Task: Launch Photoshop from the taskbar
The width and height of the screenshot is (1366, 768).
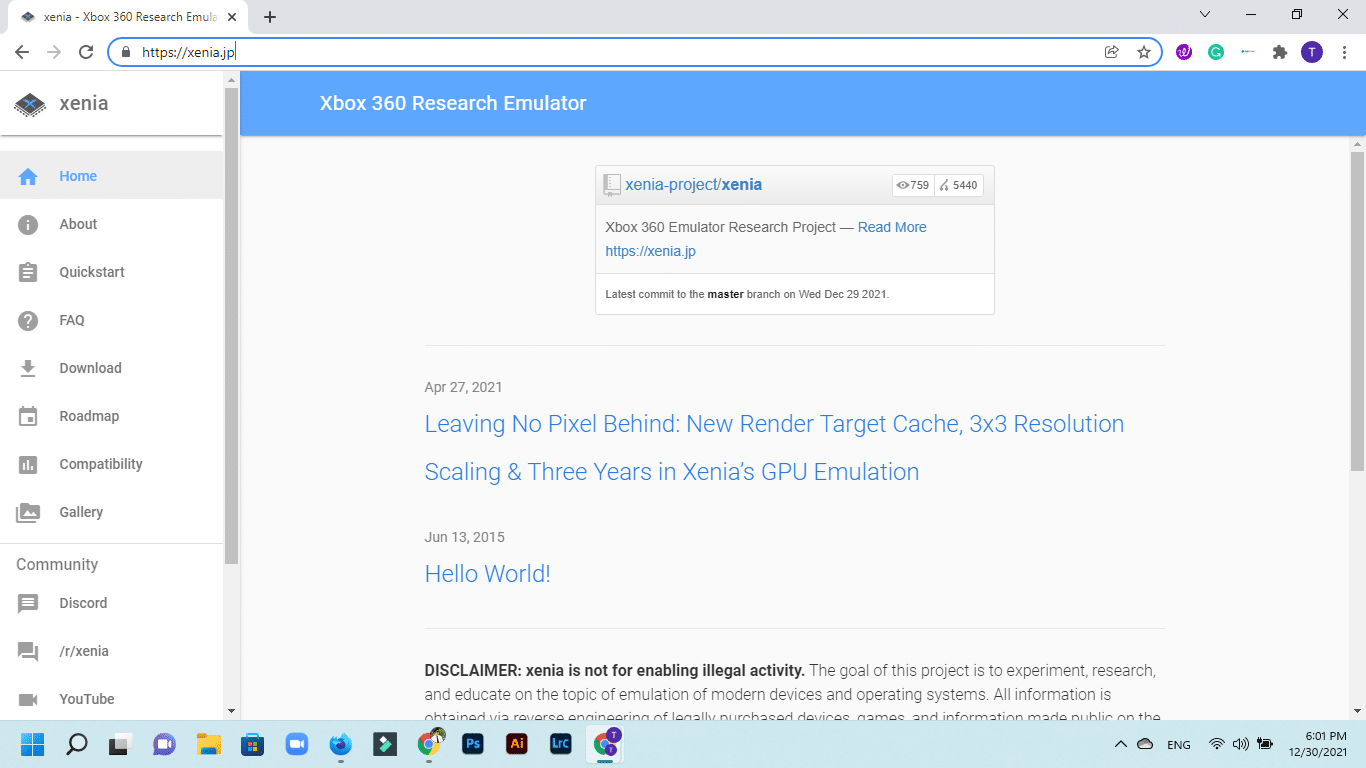Action: click(473, 744)
